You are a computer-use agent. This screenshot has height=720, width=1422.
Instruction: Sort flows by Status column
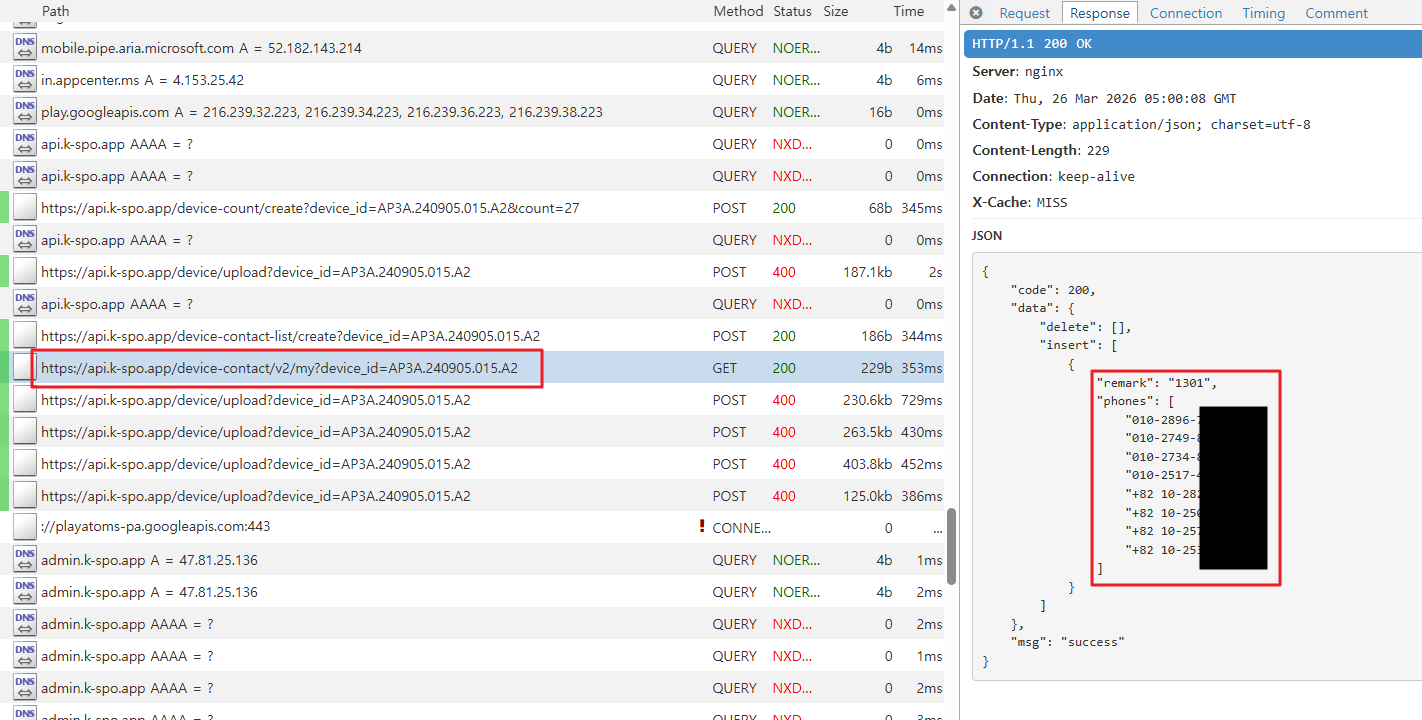click(792, 11)
